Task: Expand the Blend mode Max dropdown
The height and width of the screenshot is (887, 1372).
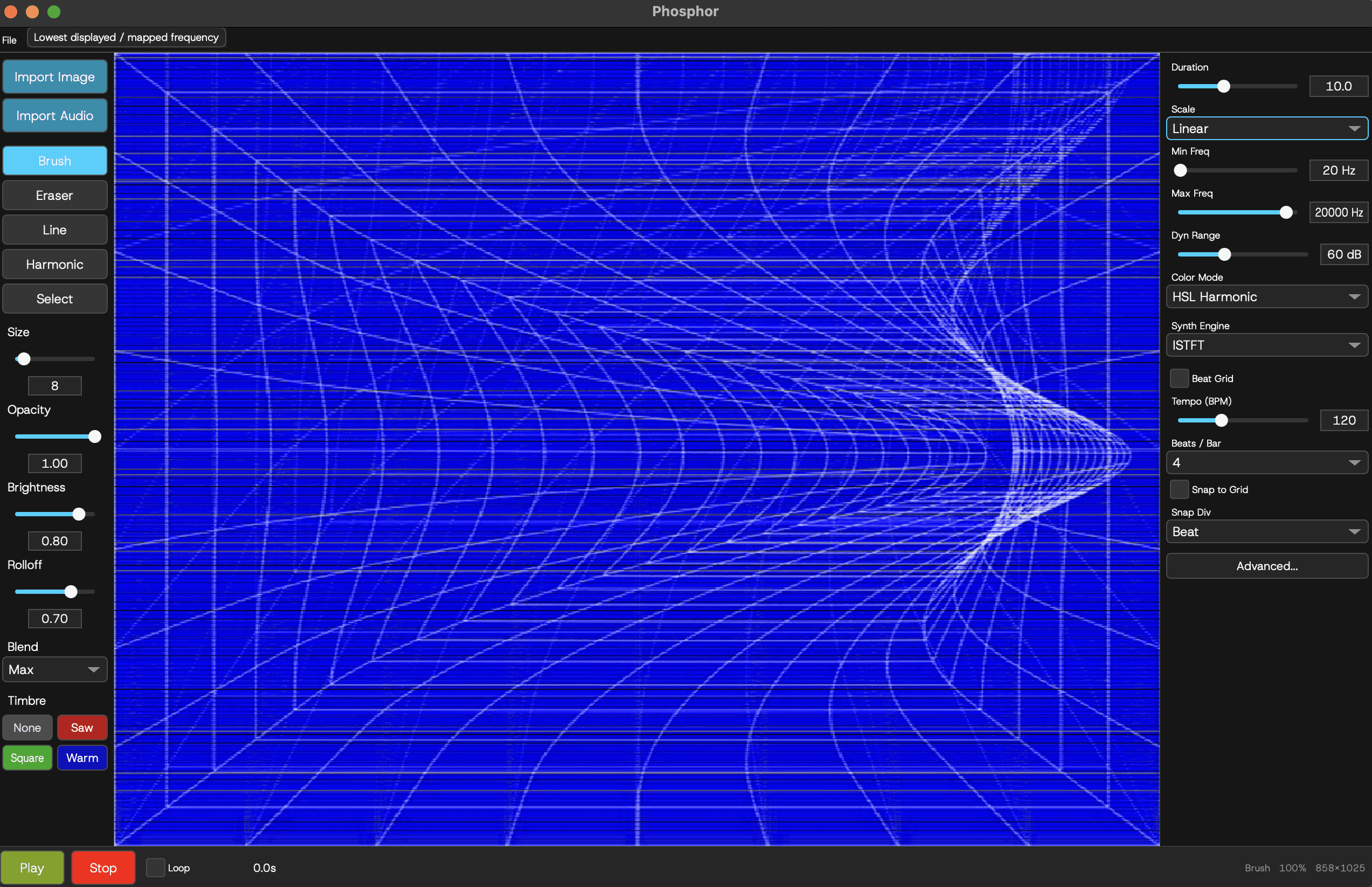Action: (55, 670)
